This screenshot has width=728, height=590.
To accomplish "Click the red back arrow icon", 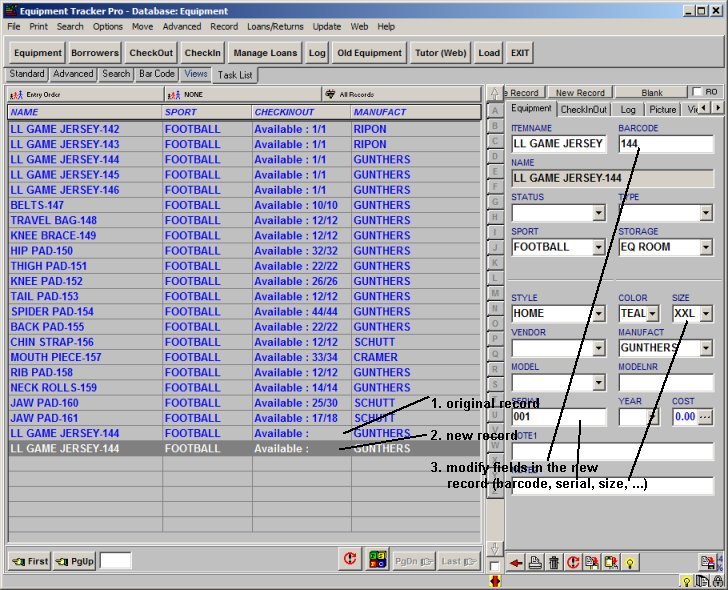I will click(517, 563).
